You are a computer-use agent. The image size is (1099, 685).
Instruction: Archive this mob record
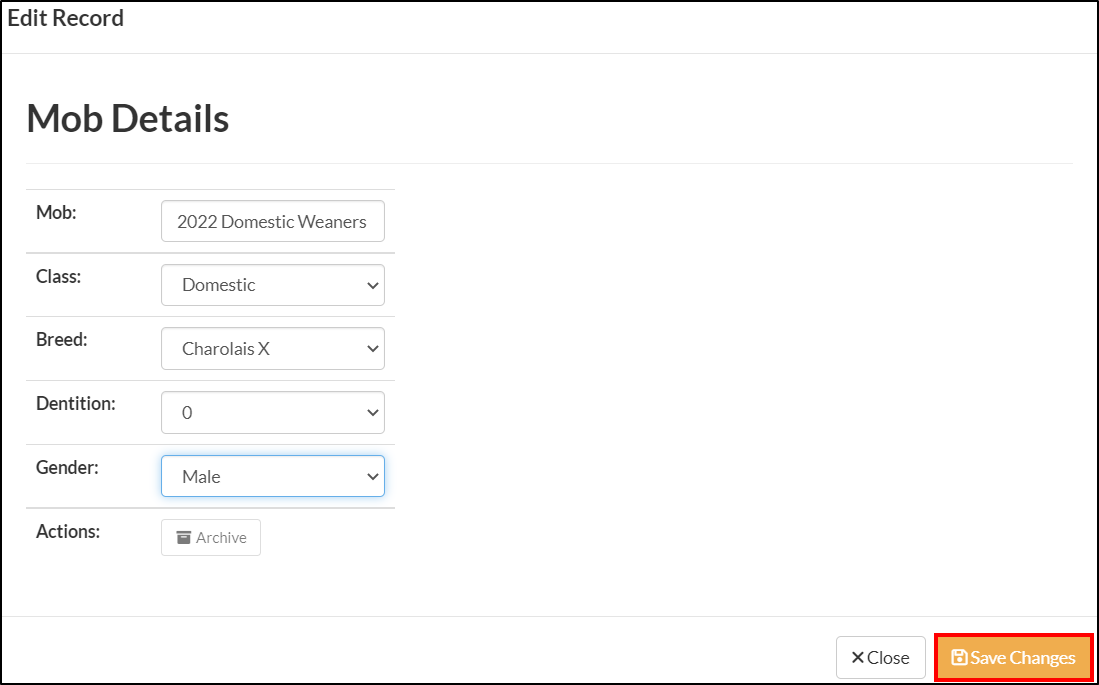click(x=210, y=537)
